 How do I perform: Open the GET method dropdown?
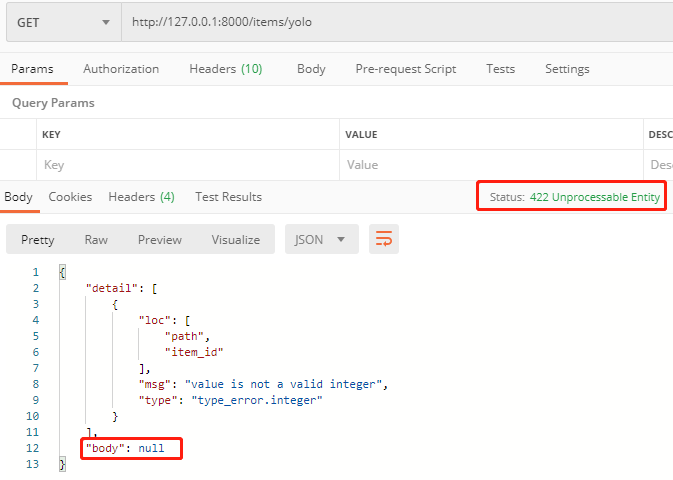pos(62,22)
